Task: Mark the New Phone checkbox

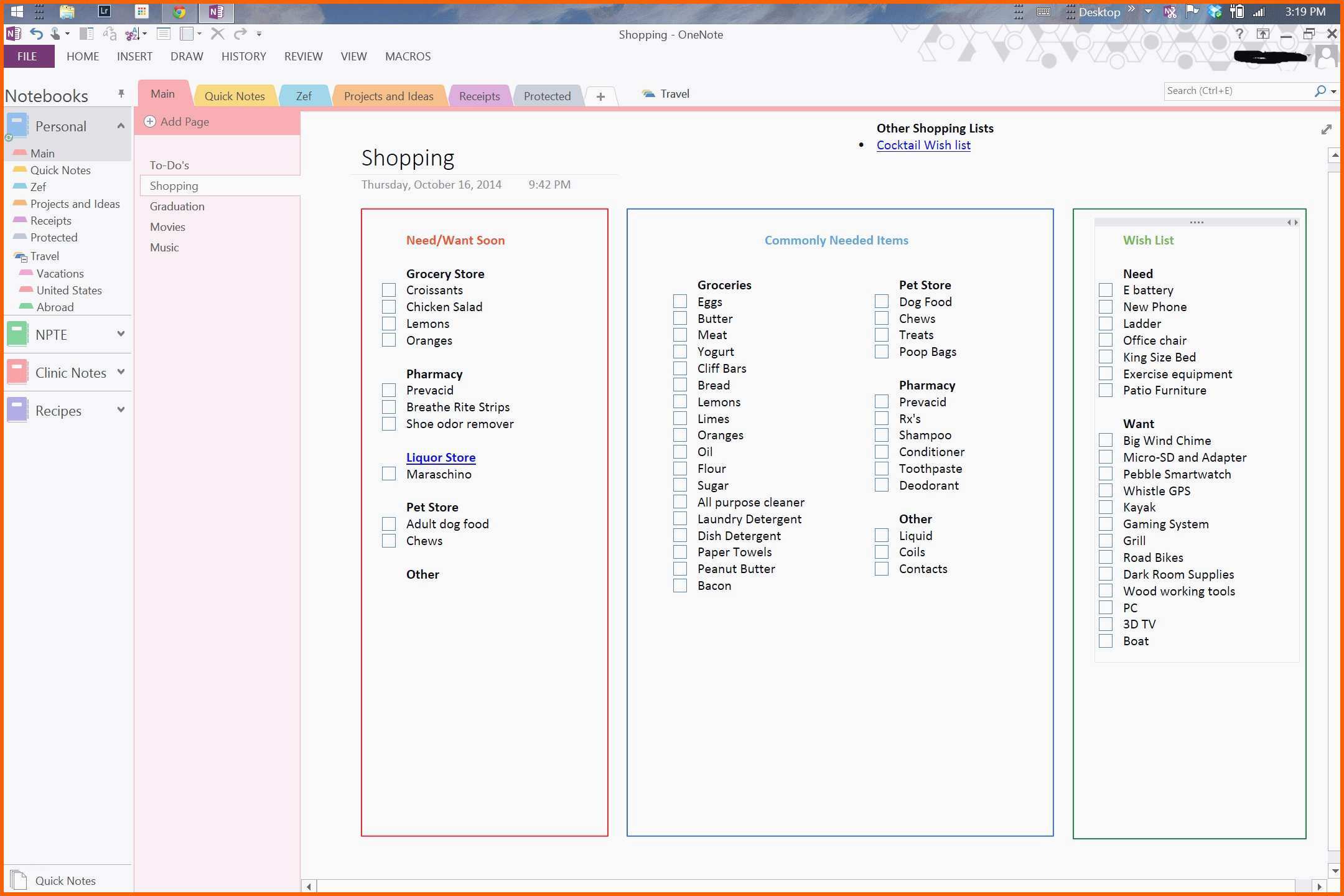Action: (x=1106, y=307)
